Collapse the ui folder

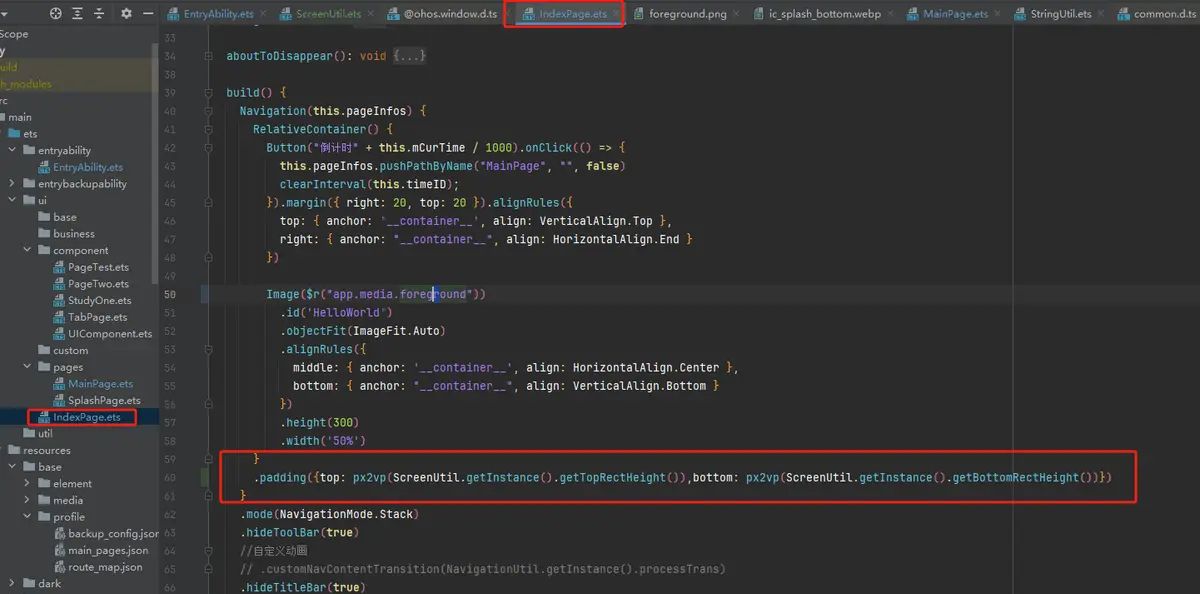[11, 201]
